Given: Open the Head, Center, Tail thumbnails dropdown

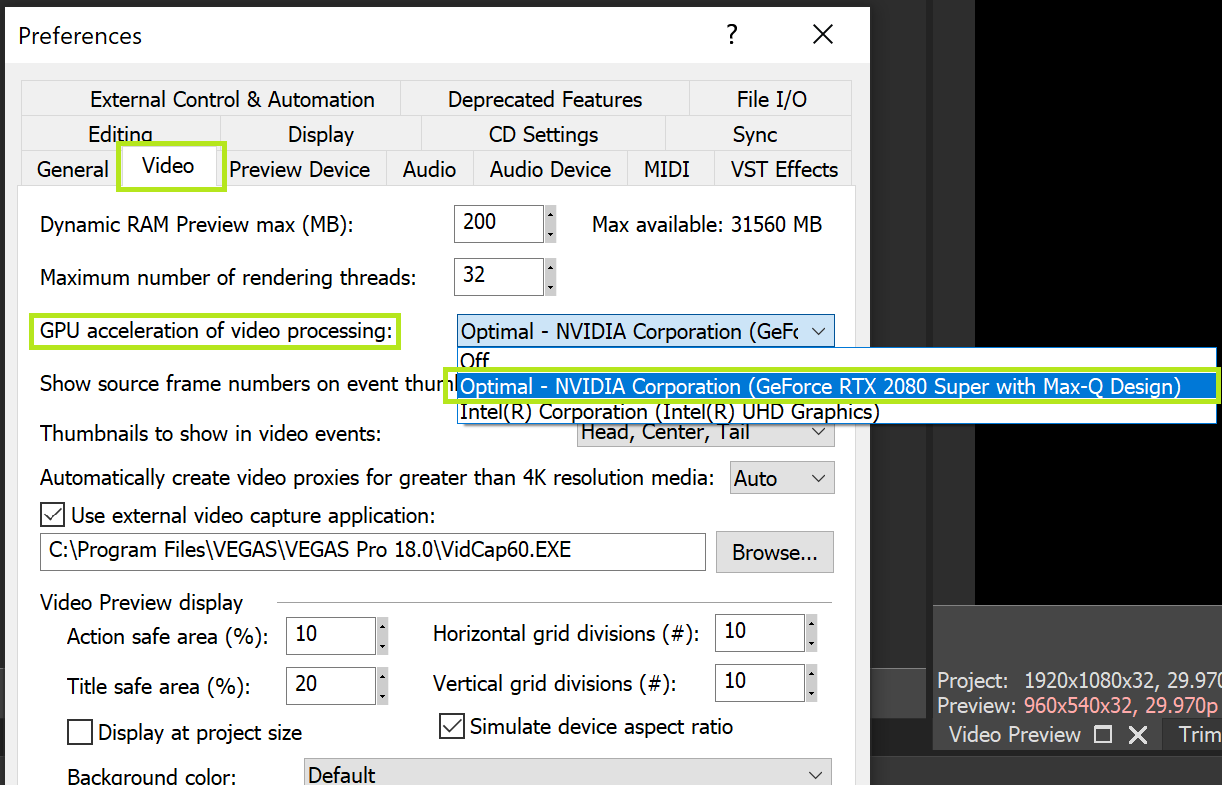Looking at the screenshot, I should pos(706,432).
